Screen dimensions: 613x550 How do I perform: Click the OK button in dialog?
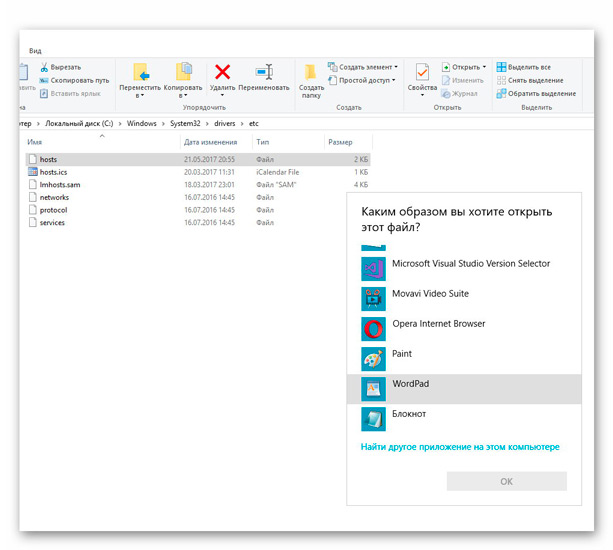506,481
